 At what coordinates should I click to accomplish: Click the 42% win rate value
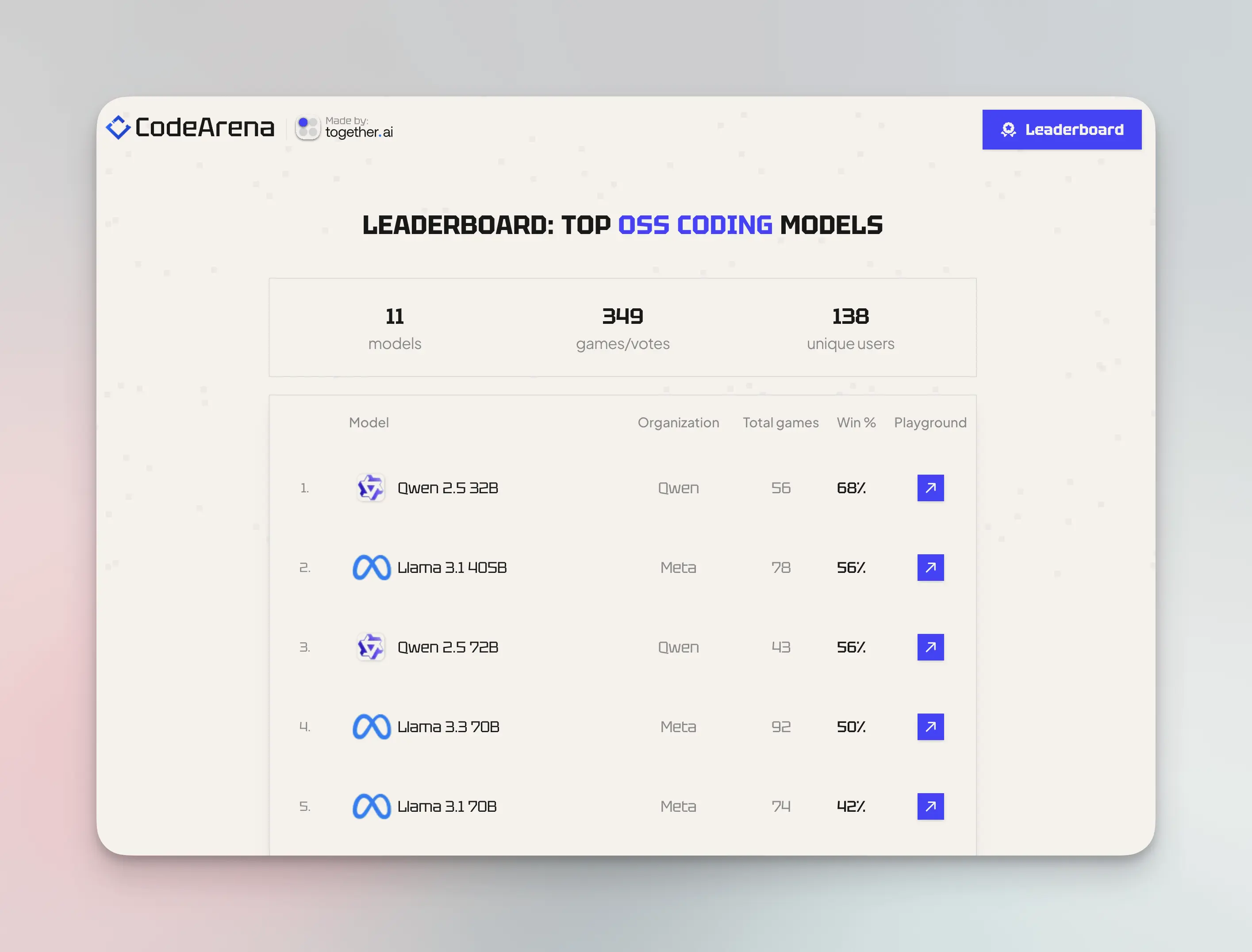pyautogui.click(x=851, y=806)
